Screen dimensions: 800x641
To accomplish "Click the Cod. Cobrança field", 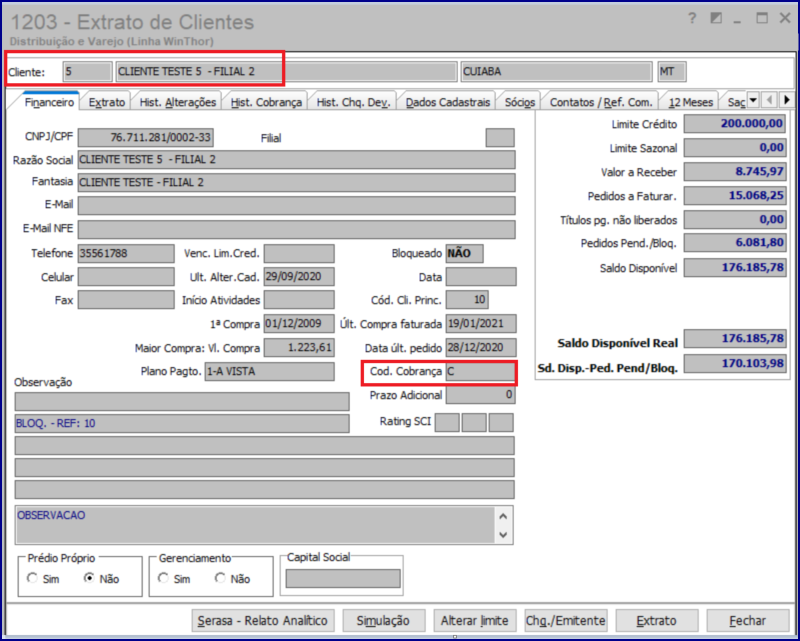I will tap(481, 372).
